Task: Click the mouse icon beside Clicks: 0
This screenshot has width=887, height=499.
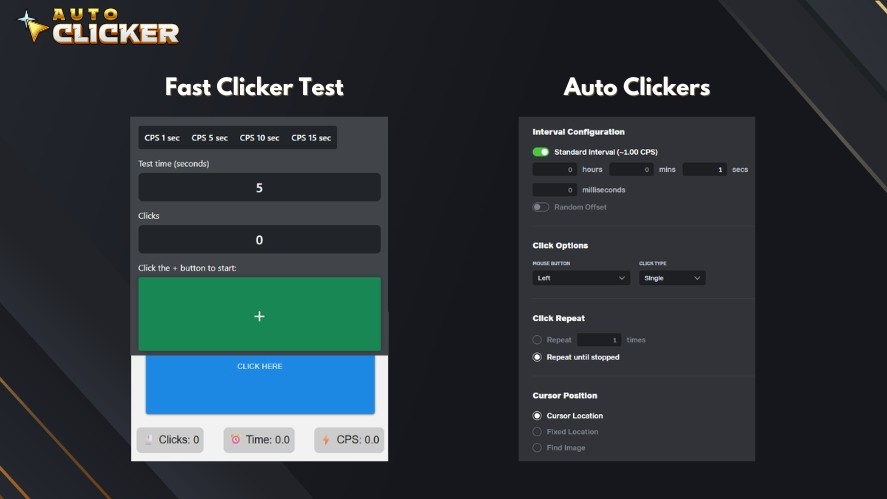Action: click(149, 440)
